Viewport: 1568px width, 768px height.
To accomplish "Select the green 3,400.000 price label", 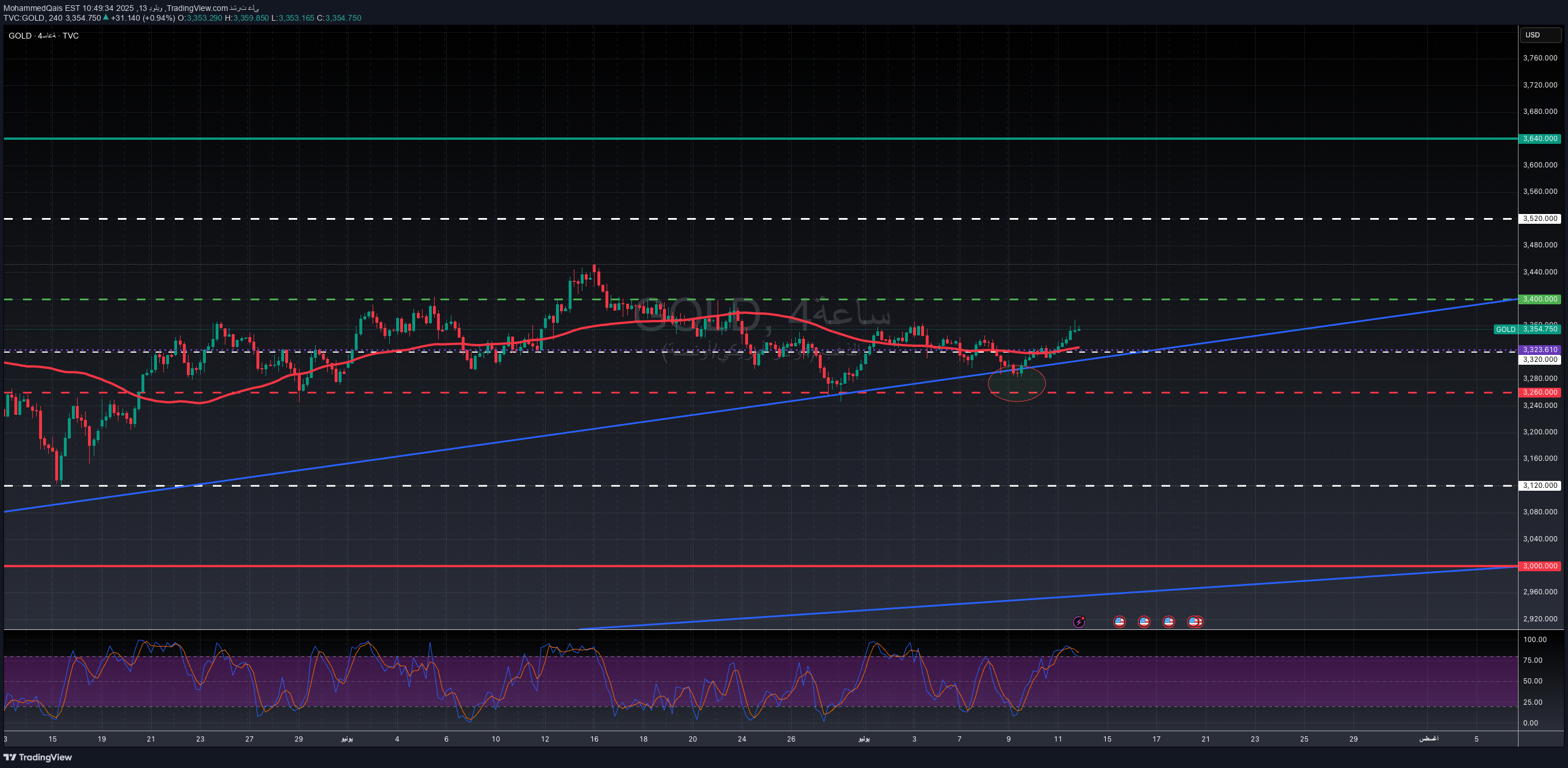I will pyautogui.click(x=1539, y=299).
